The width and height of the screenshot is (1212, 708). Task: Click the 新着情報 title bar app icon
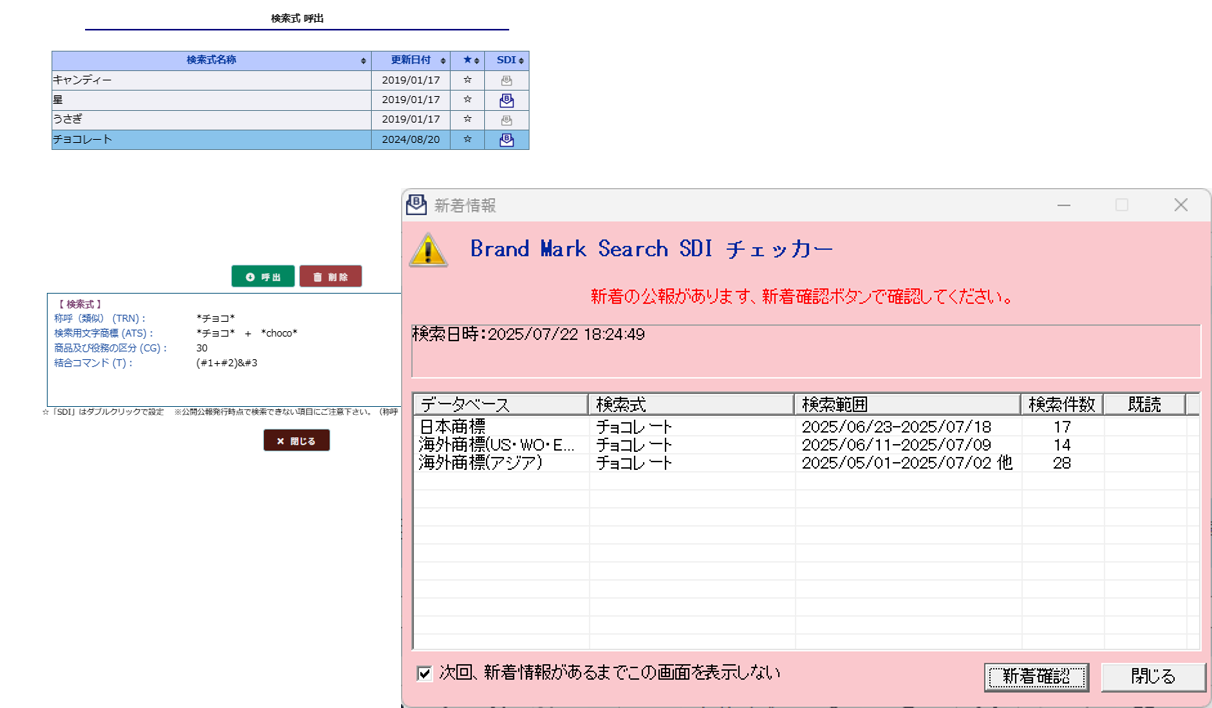[x=416, y=205]
